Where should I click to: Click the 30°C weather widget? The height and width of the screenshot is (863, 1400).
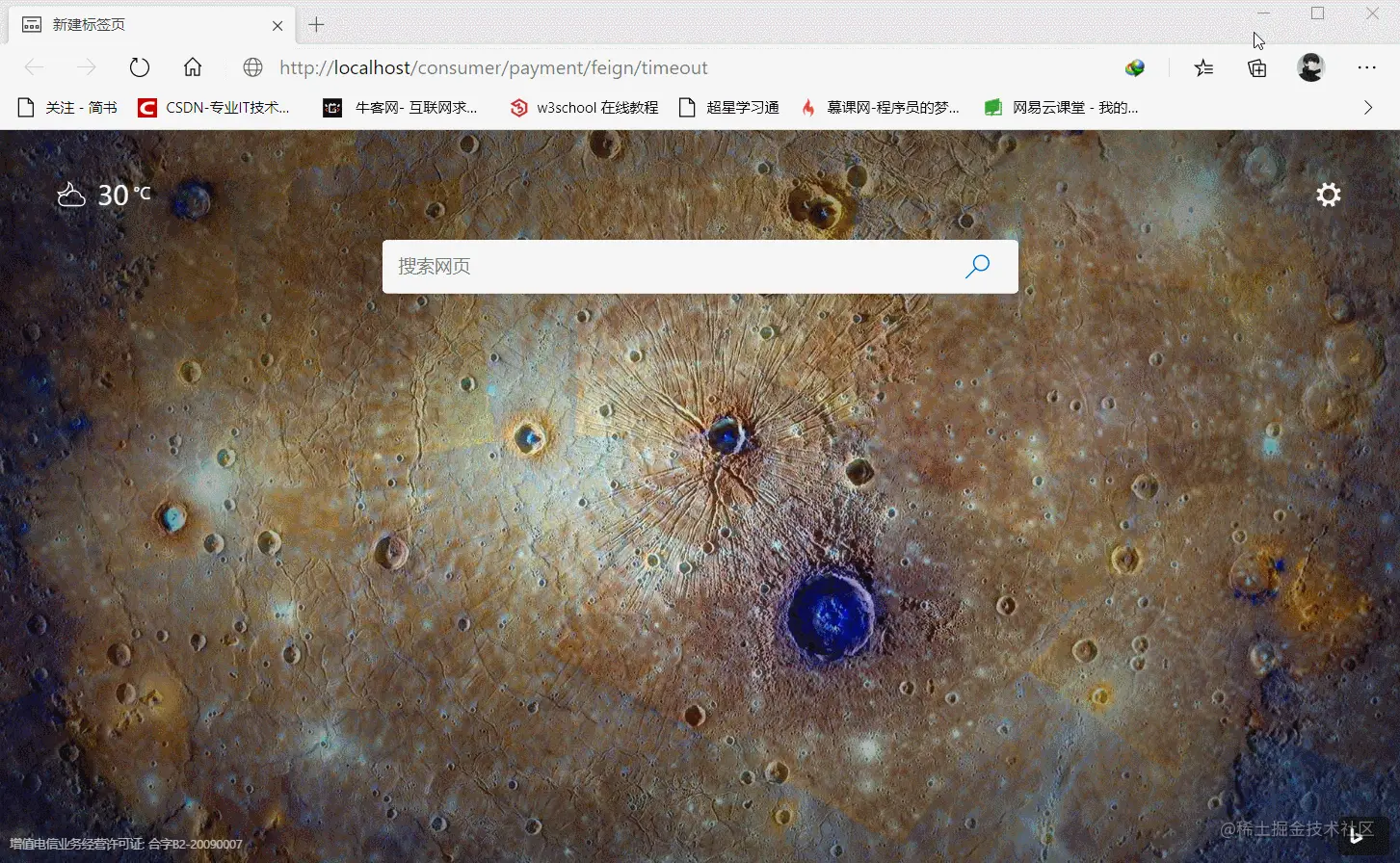pyautogui.click(x=104, y=196)
